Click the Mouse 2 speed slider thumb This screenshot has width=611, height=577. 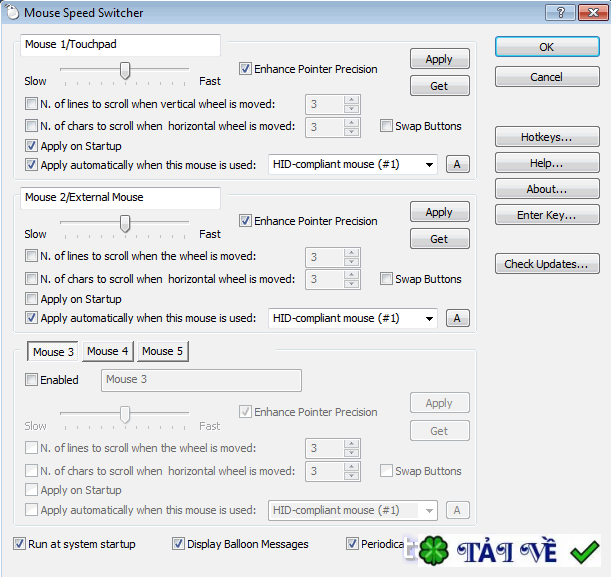(x=125, y=224)
